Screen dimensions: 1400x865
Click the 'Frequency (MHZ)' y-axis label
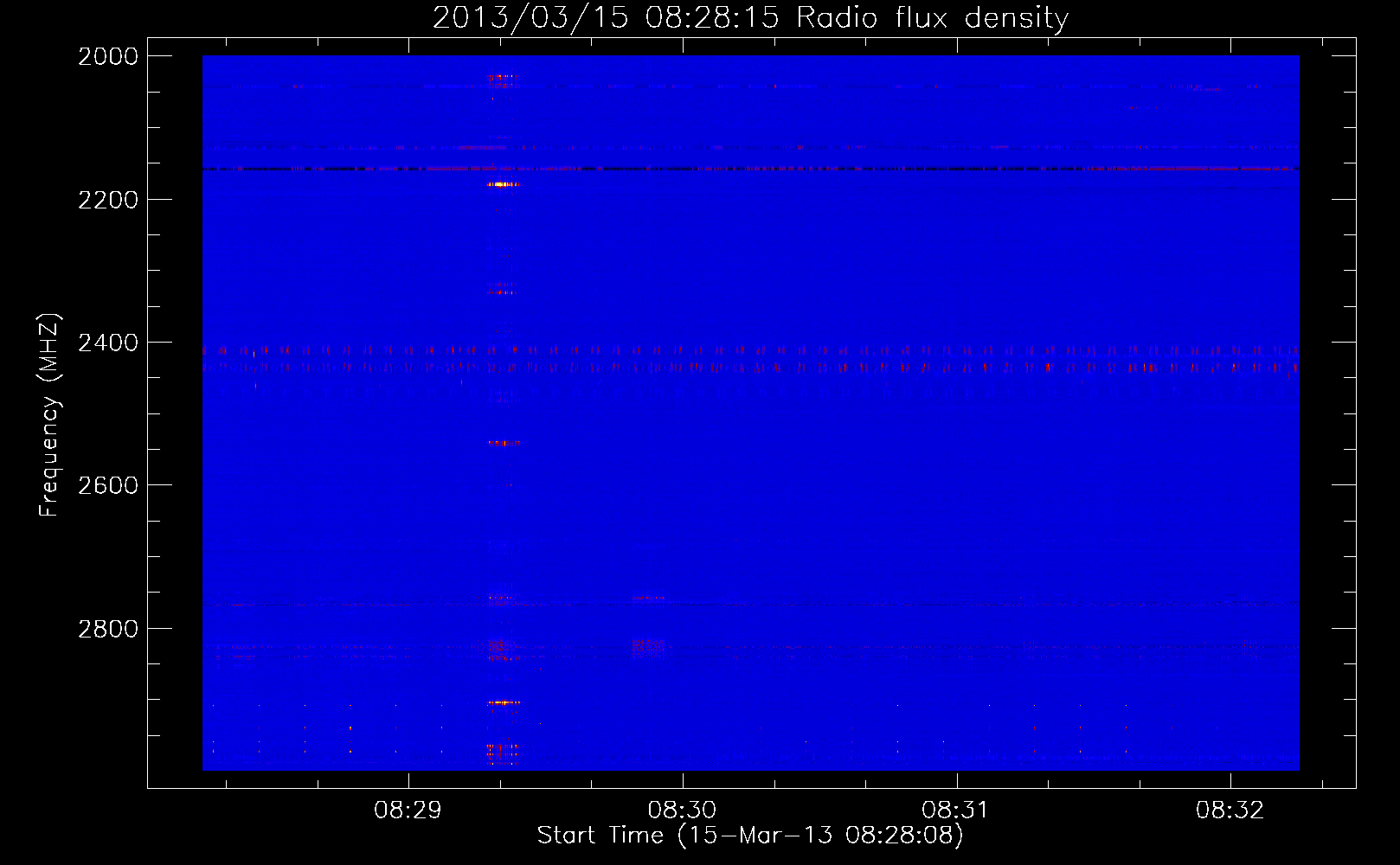pyautogui.click(x=49, y=415)
